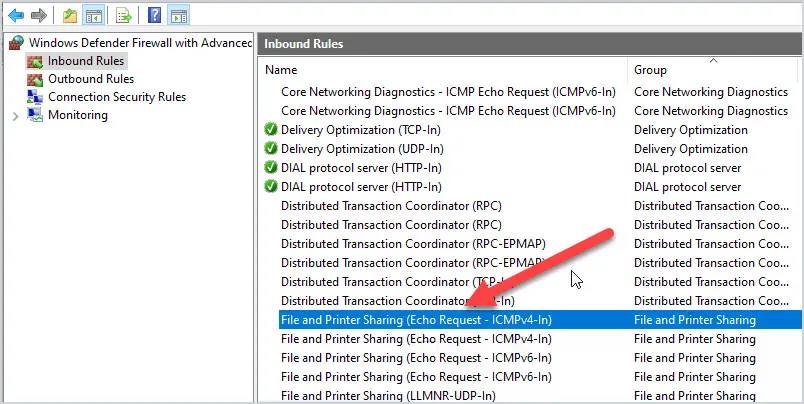Click Group cell of Delivery Optimization (TCP-In) row
Image resolution: width=804 pixels, height=404 pixels.
[691, 130]
